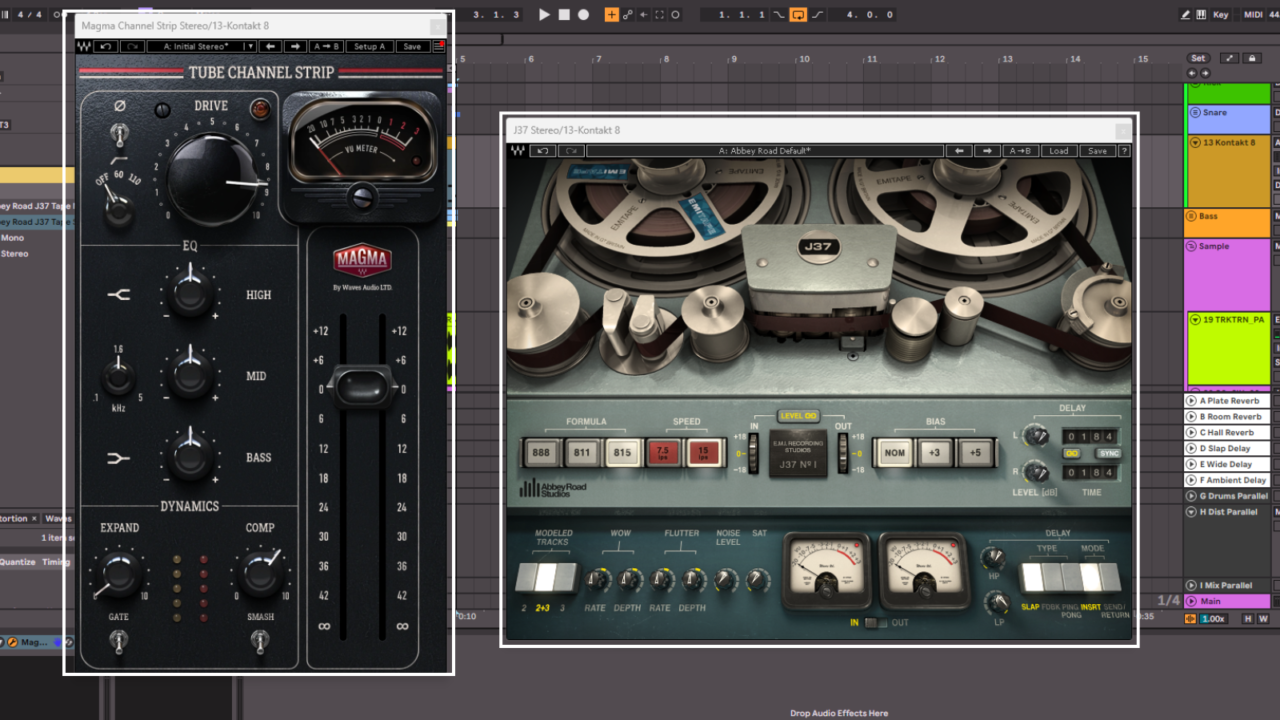
Task: Toggle the orange Loop switch in transport
Action: tap(798, 15)
